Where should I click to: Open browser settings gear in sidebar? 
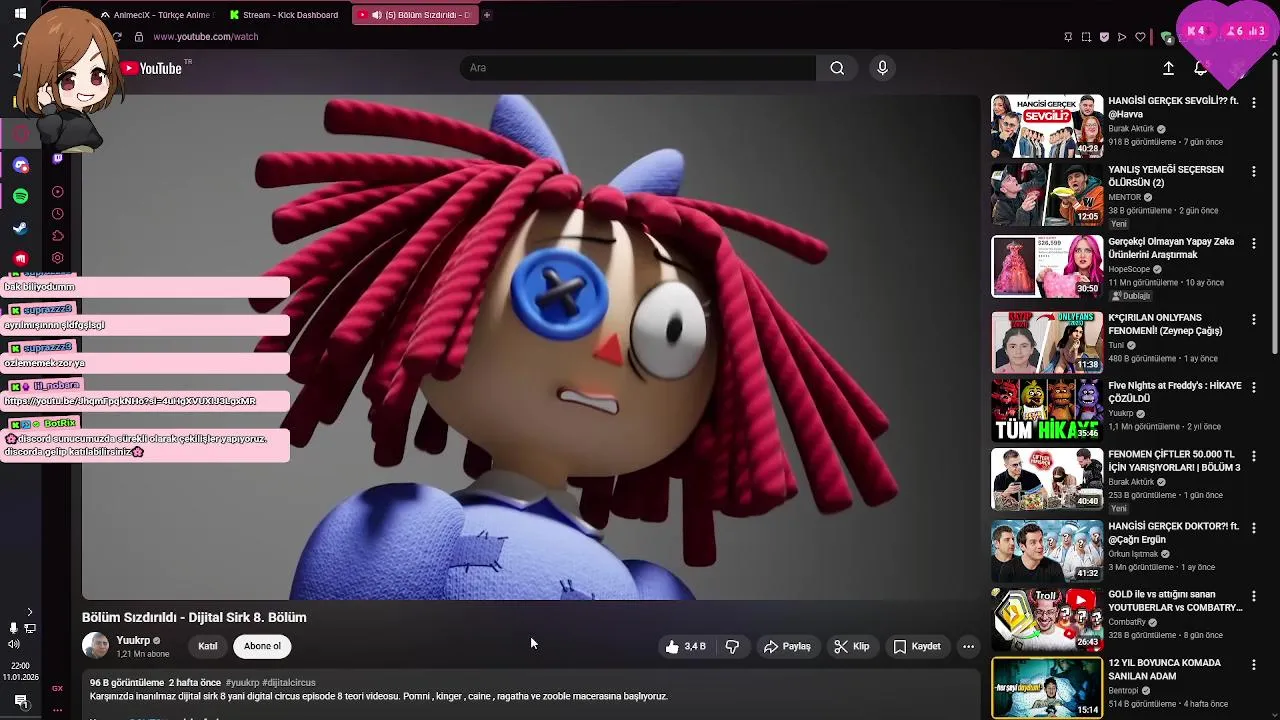58,258
